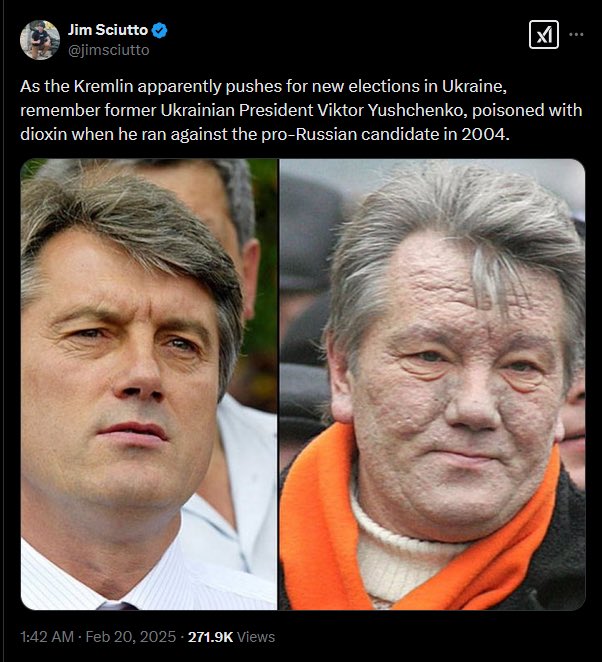Screen dimensions: 602x662
Task: Open Jim Sciutto's profile avatar
Action: coord(40,40)
